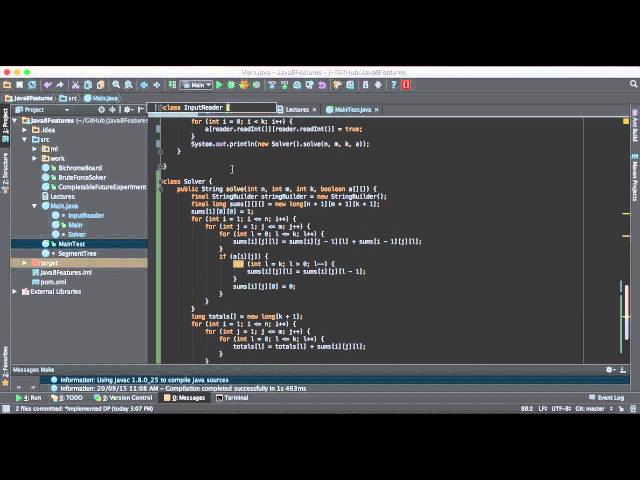This screenshot has height=480, width=640.
Task: Click the Search Everywhere magnifier at top right
Action: point(633,84)
